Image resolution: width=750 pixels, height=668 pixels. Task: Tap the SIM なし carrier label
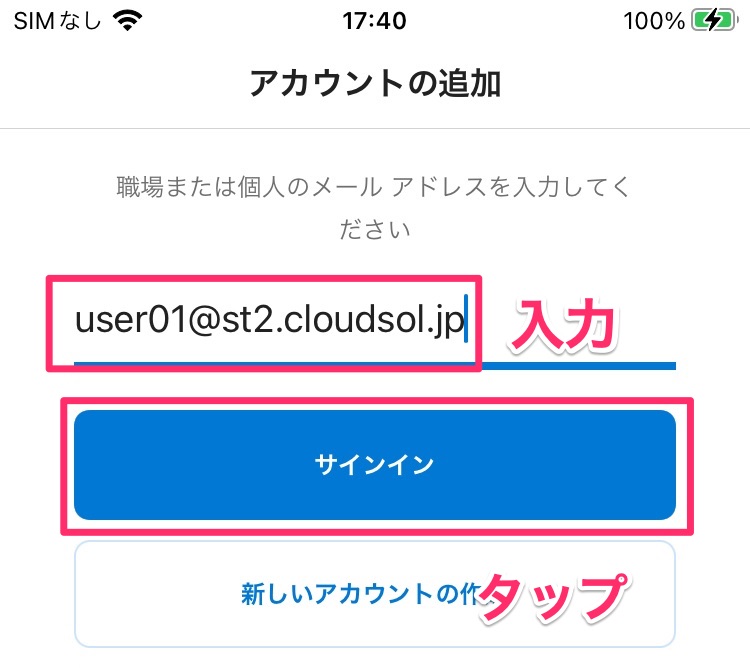(x=57, y=21)
